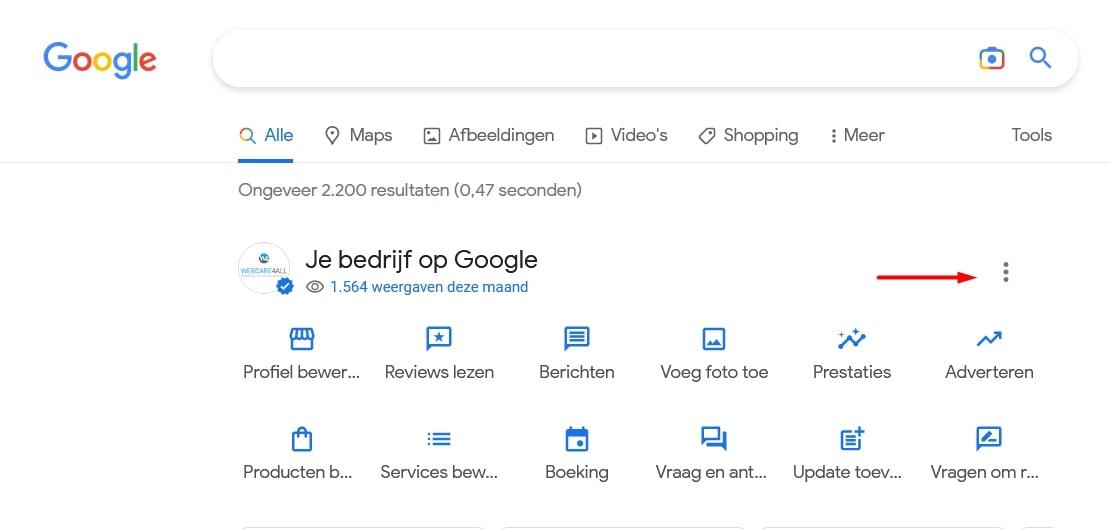Click the Reviews lezen label

tap(439, 372)
